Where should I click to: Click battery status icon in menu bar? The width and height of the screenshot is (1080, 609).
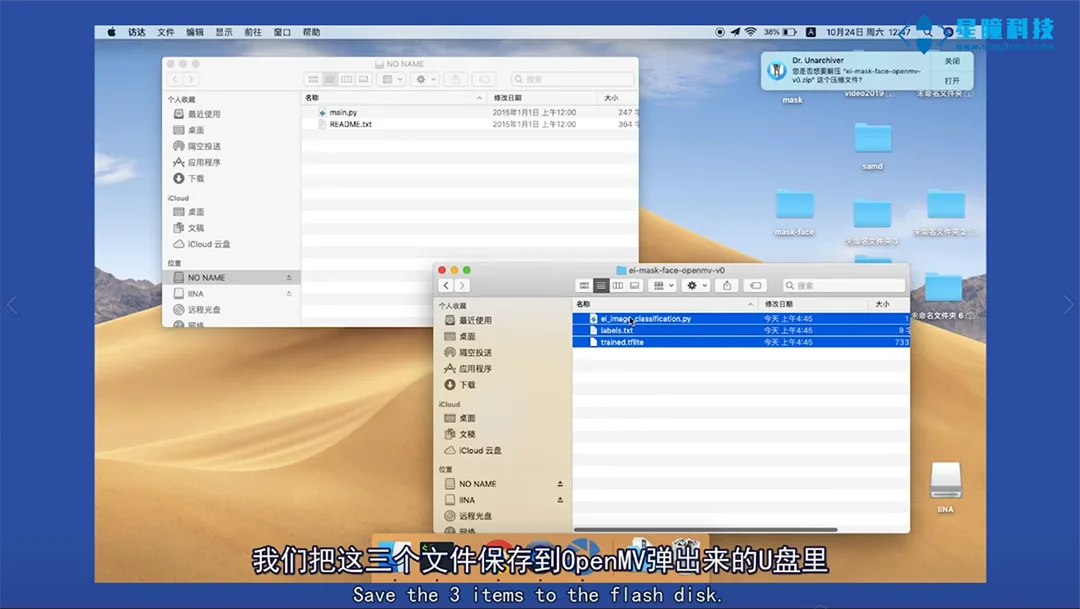pyautogui.click(x=789, y=32)
